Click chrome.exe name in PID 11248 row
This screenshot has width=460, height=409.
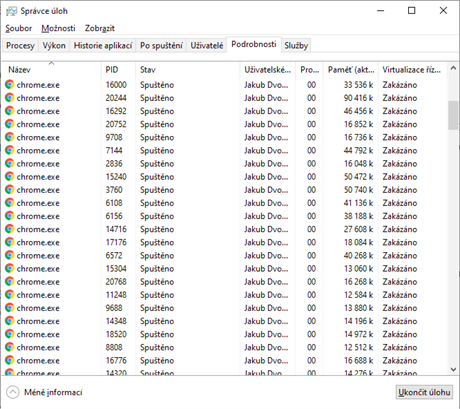coord(38,295)
